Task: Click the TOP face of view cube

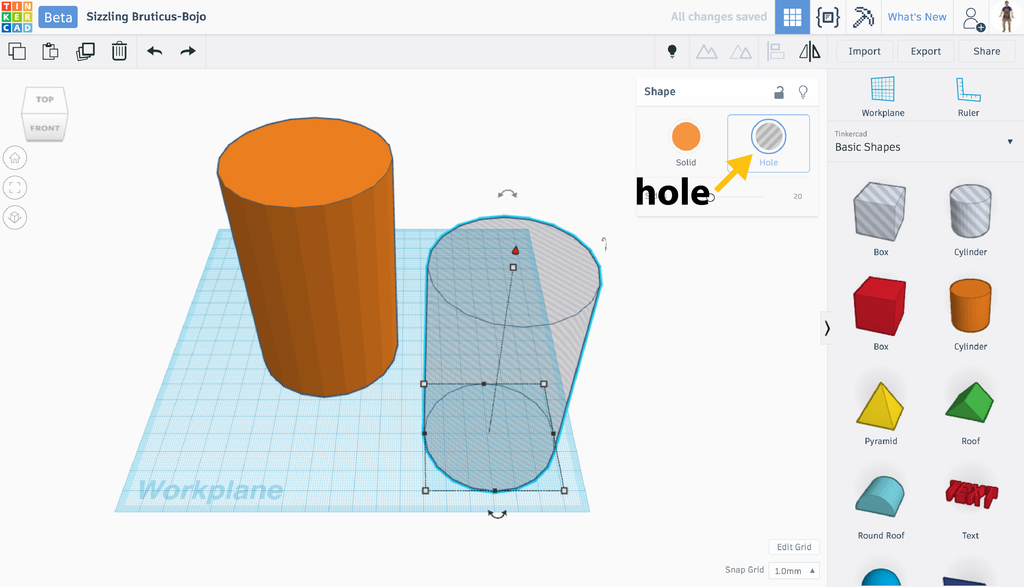Action: coord(44,99)
